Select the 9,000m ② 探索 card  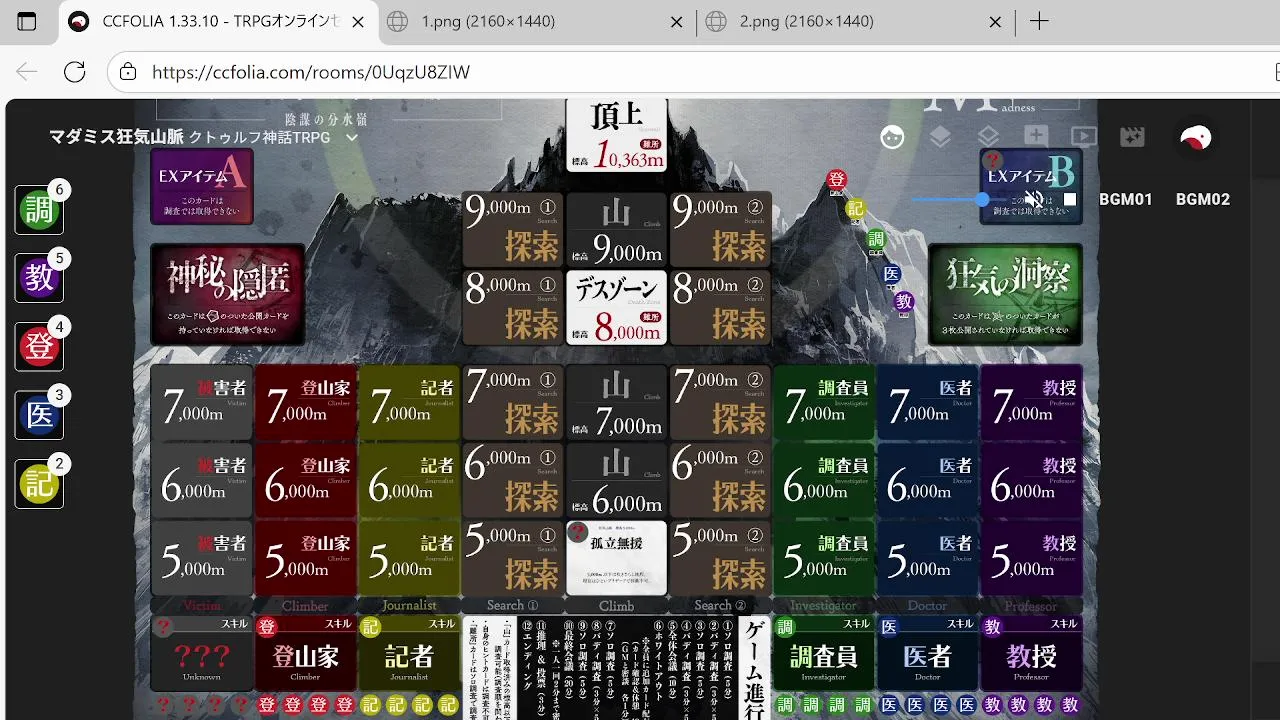click(x=721, y=229)
